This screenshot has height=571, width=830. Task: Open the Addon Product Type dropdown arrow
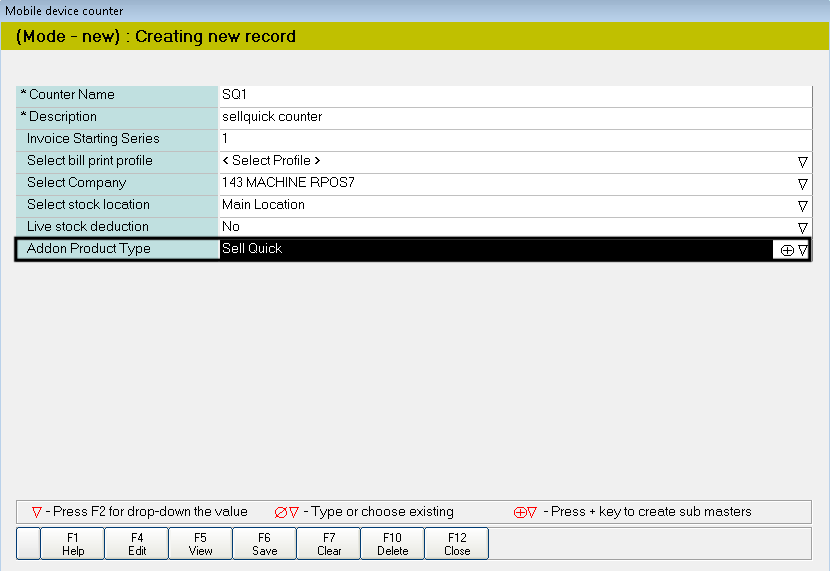point(803,250)
